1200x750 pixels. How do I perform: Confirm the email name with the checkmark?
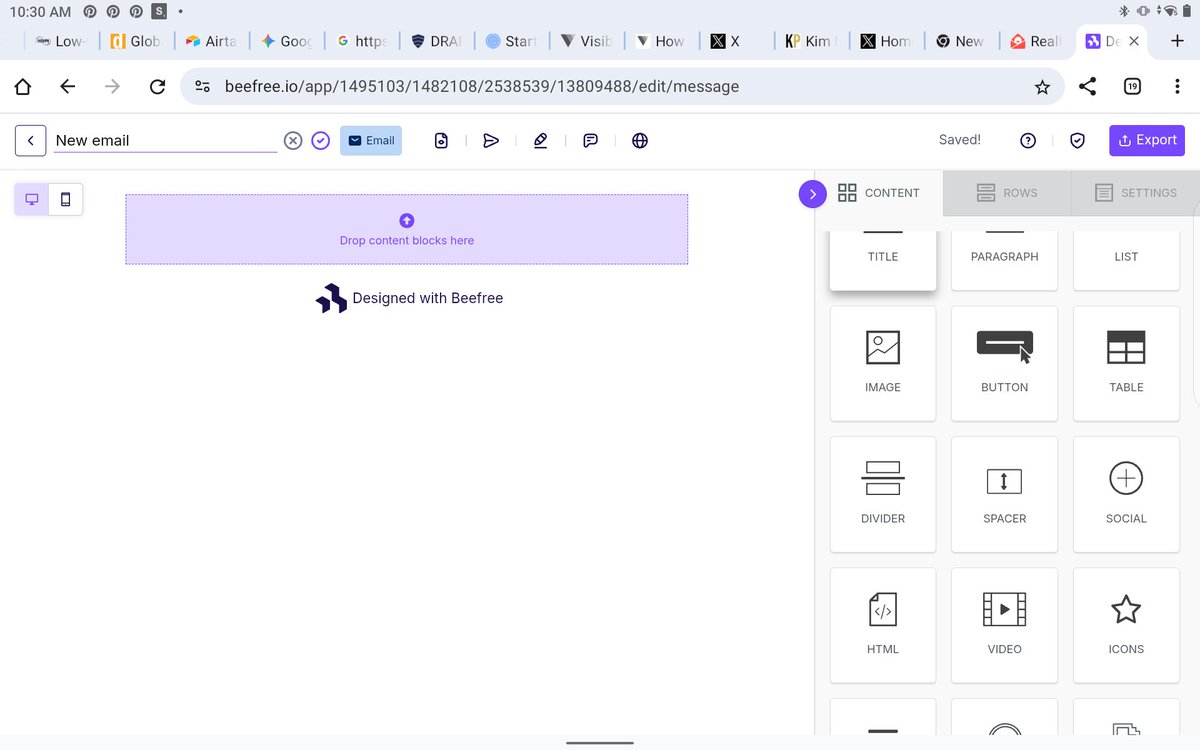point(320,141)
